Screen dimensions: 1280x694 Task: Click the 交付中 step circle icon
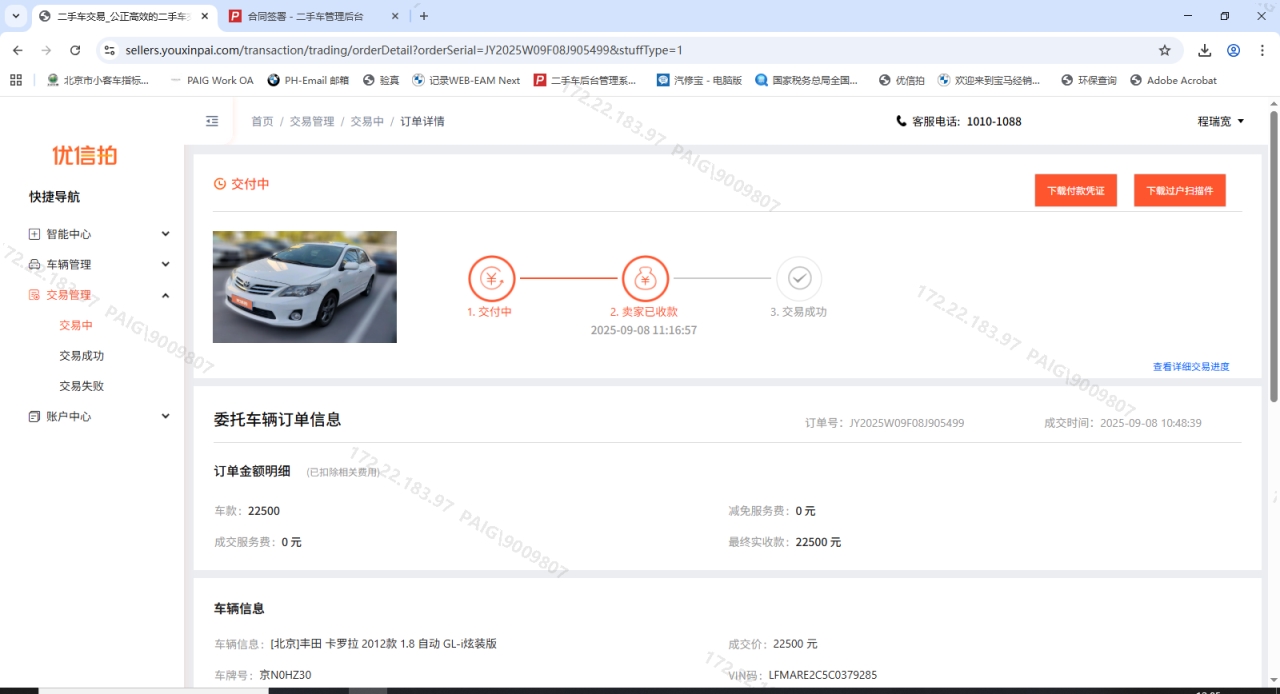click(x=491, y=279)
